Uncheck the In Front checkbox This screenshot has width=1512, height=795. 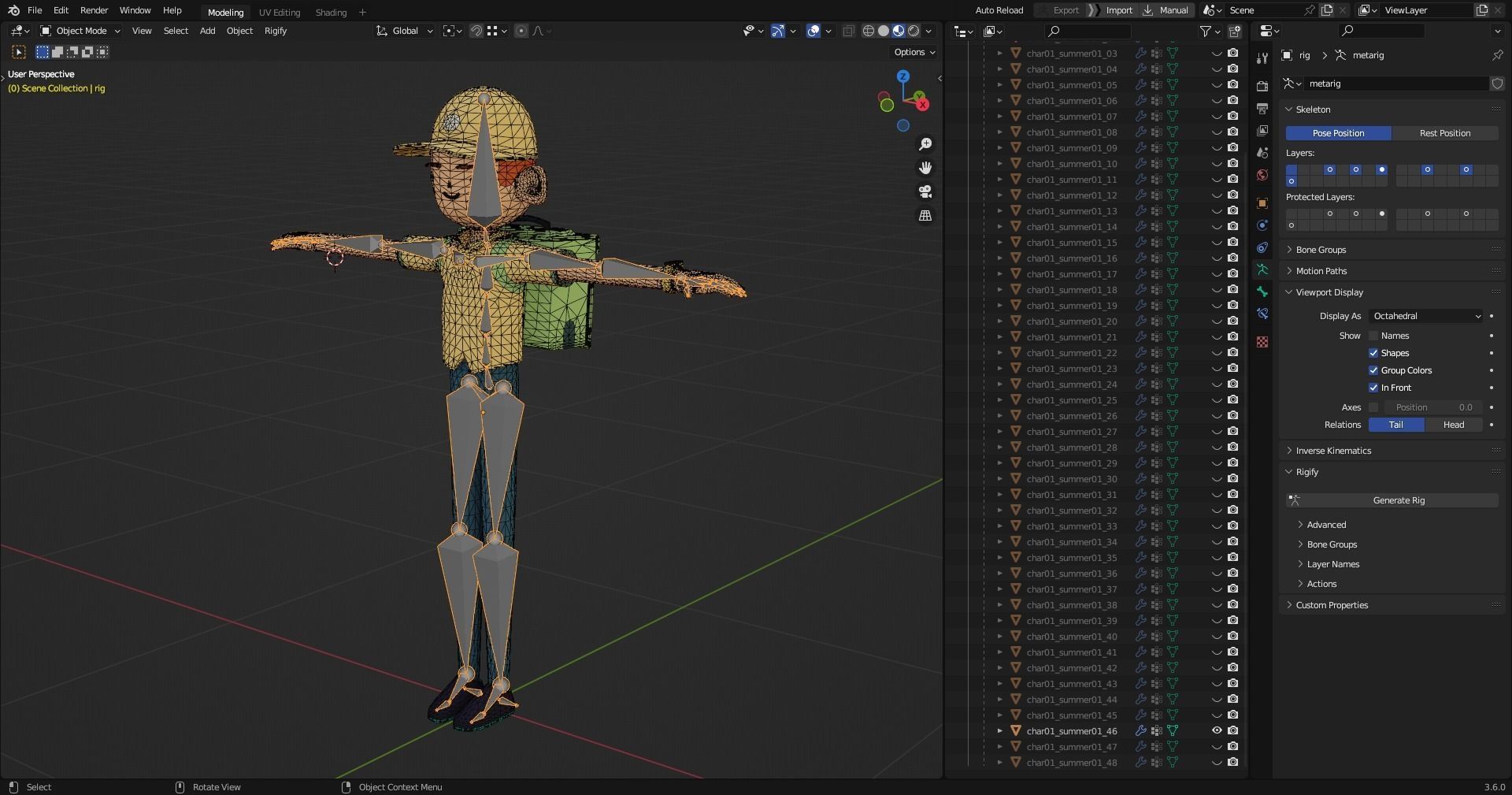tap(1373, 388)
